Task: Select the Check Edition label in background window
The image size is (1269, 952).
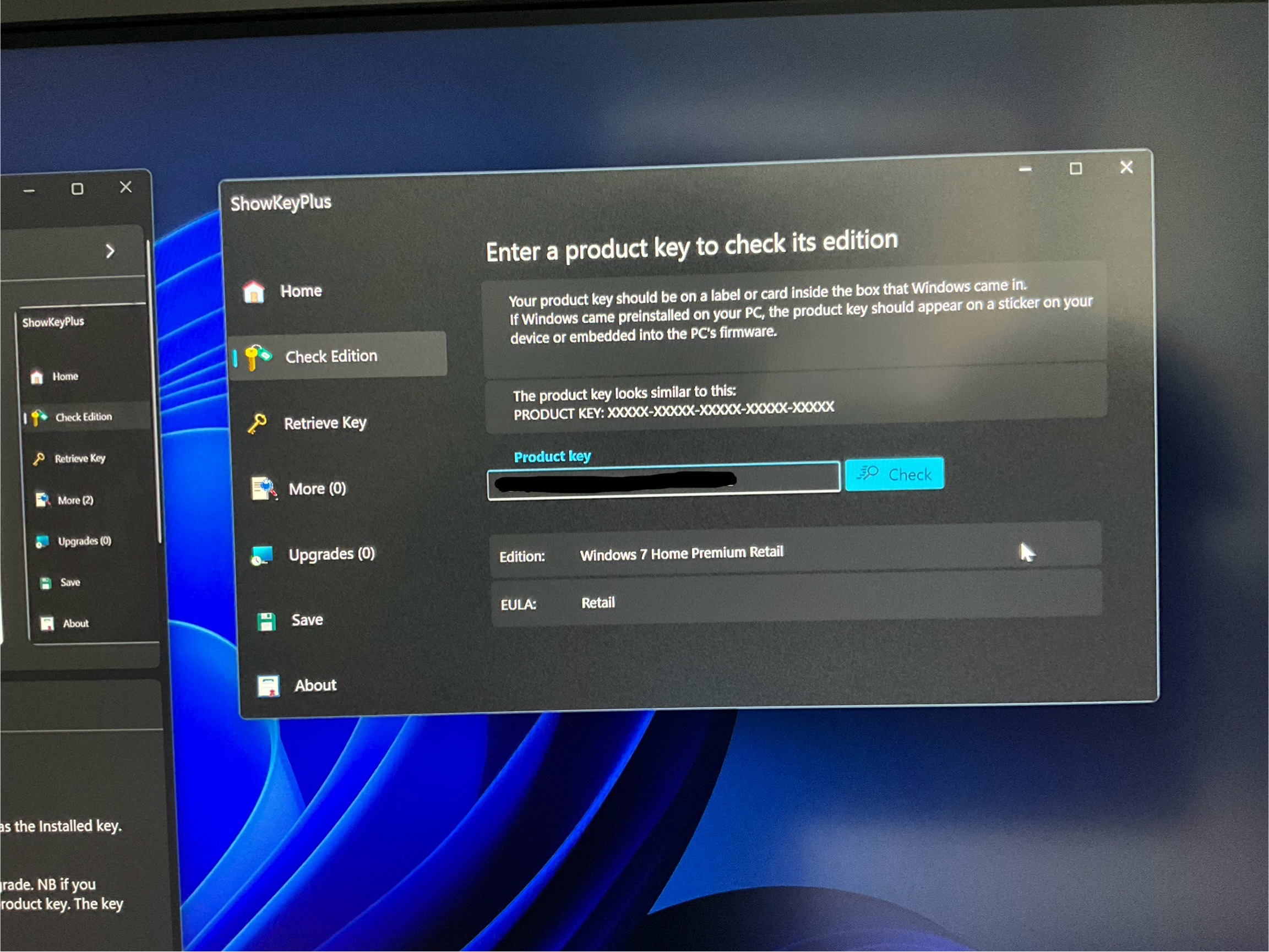Action: [x=84, y=417]
